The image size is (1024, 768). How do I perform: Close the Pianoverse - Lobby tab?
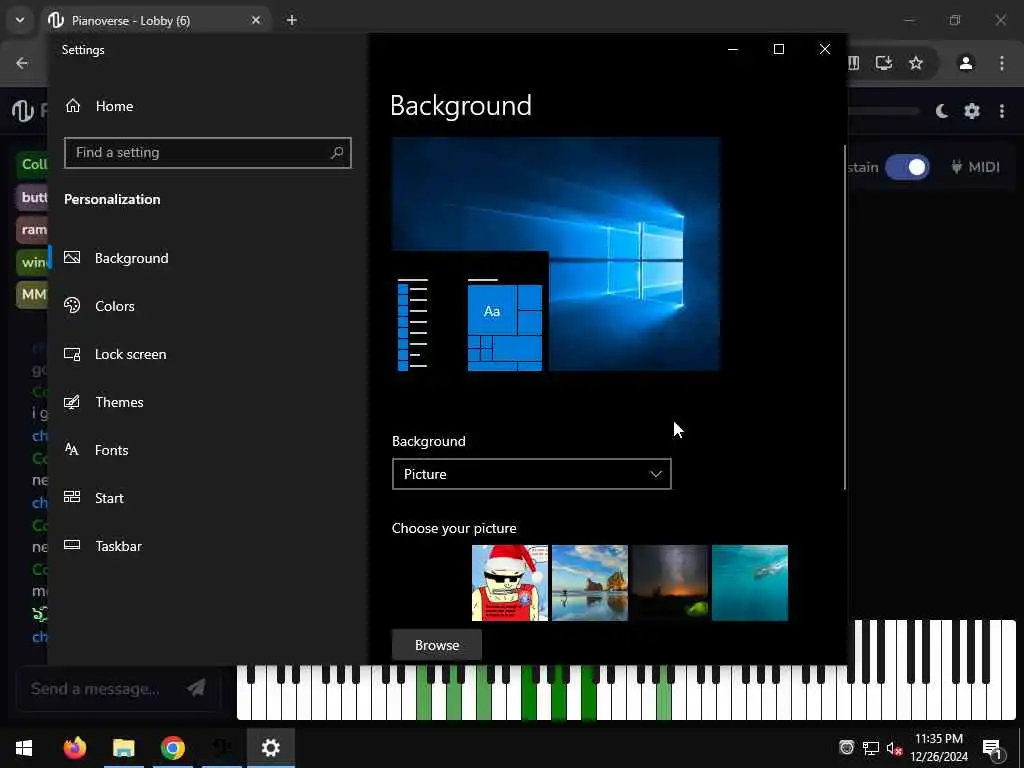coord(256,20)
